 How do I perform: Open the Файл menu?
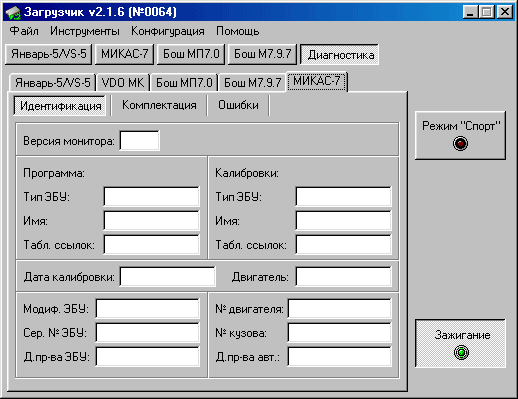point(24,31)
